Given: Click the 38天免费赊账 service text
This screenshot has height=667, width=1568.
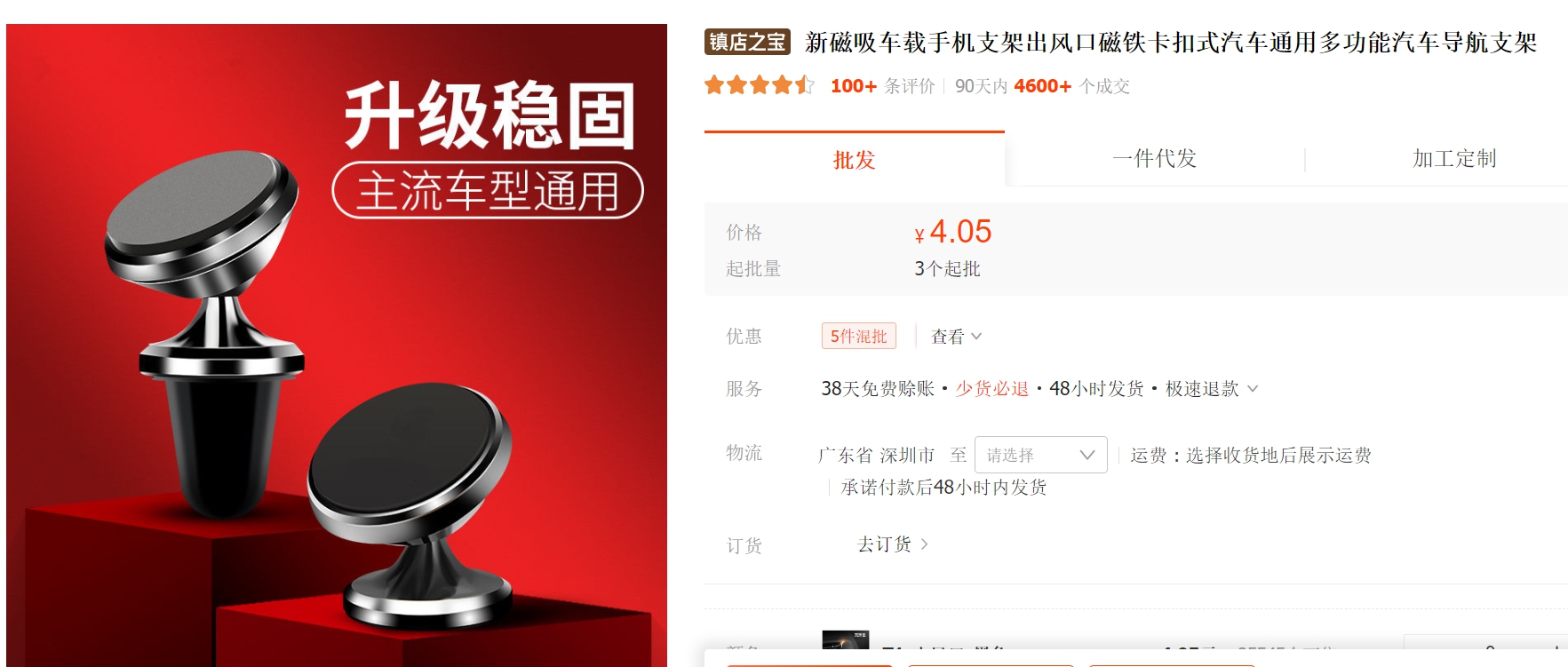Looking at the screenshot, I should (x=878, y=388).
